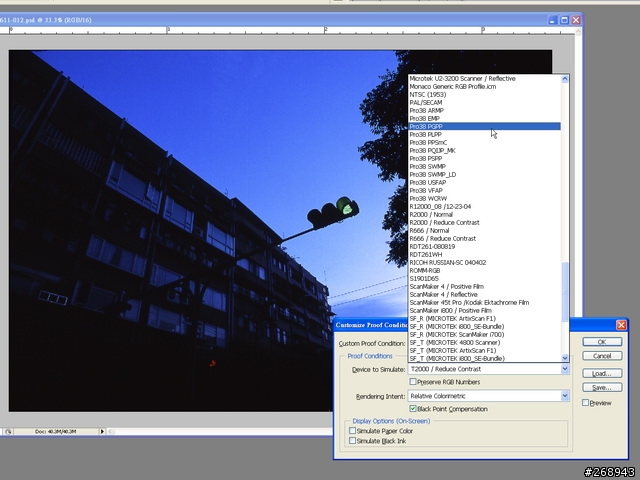Select R666 / Normal profile
The image size is (640, 480).
click(484, 231)
